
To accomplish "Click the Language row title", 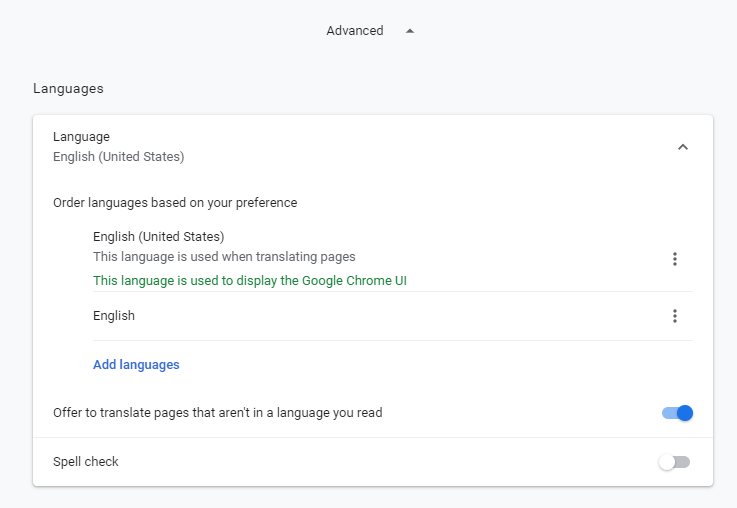I will pos(81,137).
